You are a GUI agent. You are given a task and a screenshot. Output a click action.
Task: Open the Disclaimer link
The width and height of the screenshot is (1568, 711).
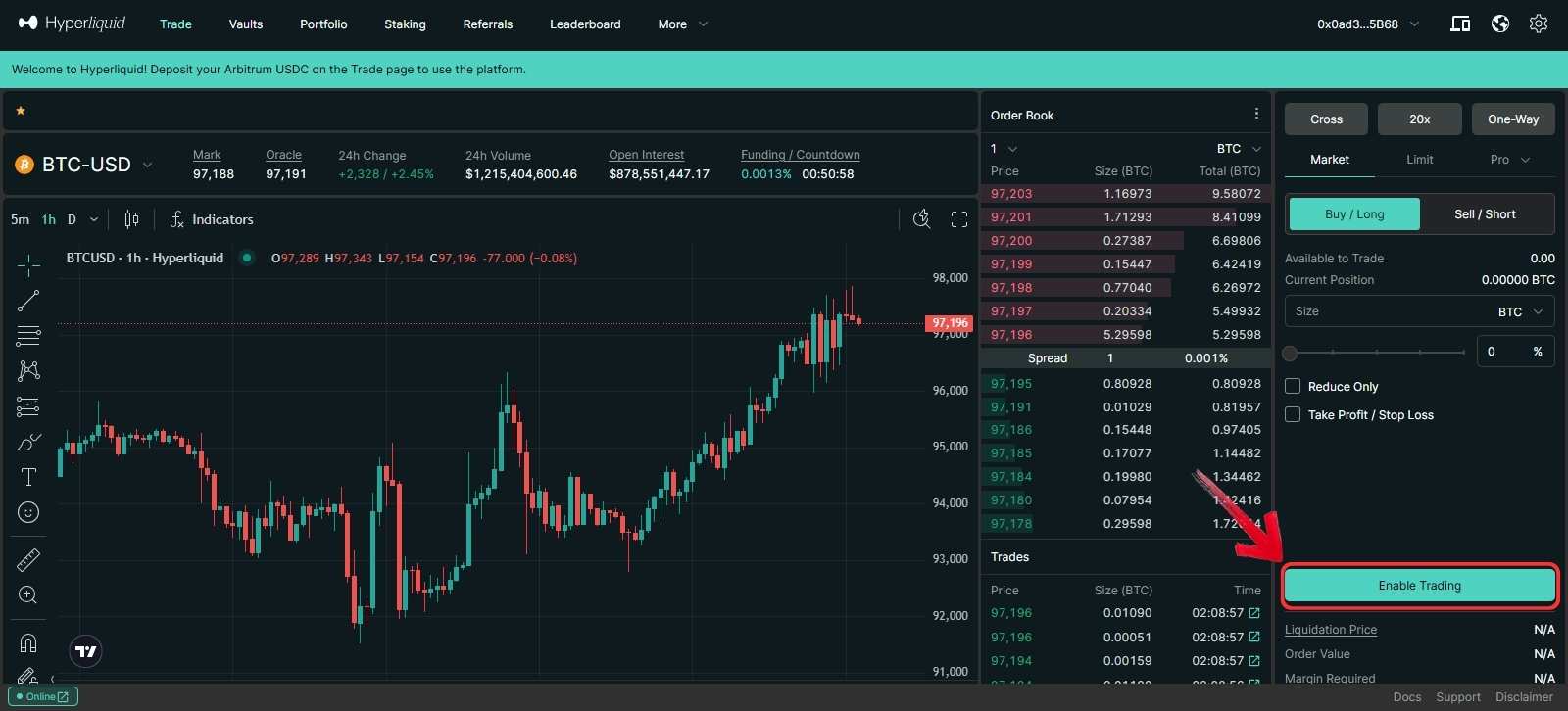(1524, 697)
